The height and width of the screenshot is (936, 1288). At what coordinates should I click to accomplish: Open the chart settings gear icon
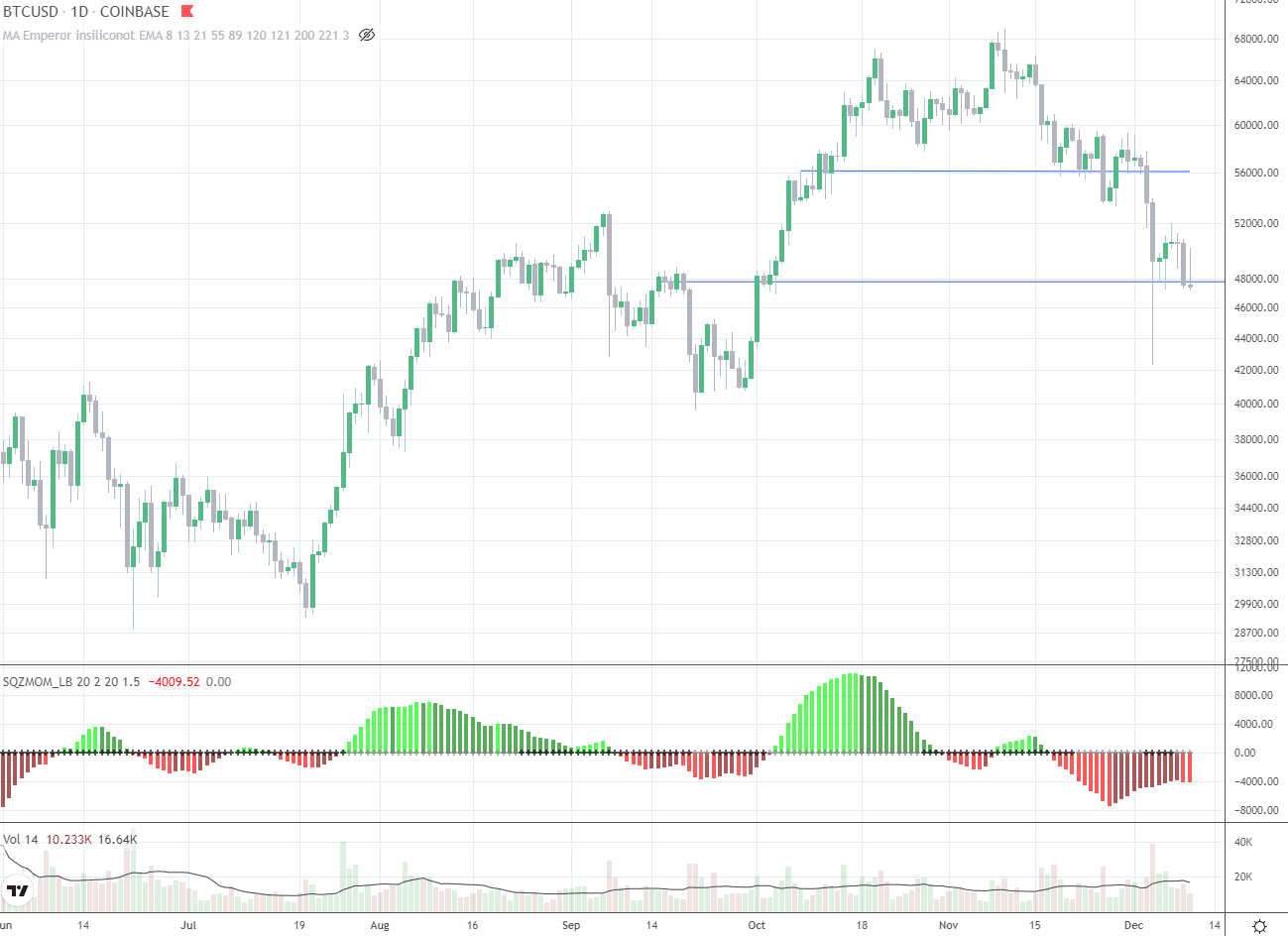tap(1259, 926)
